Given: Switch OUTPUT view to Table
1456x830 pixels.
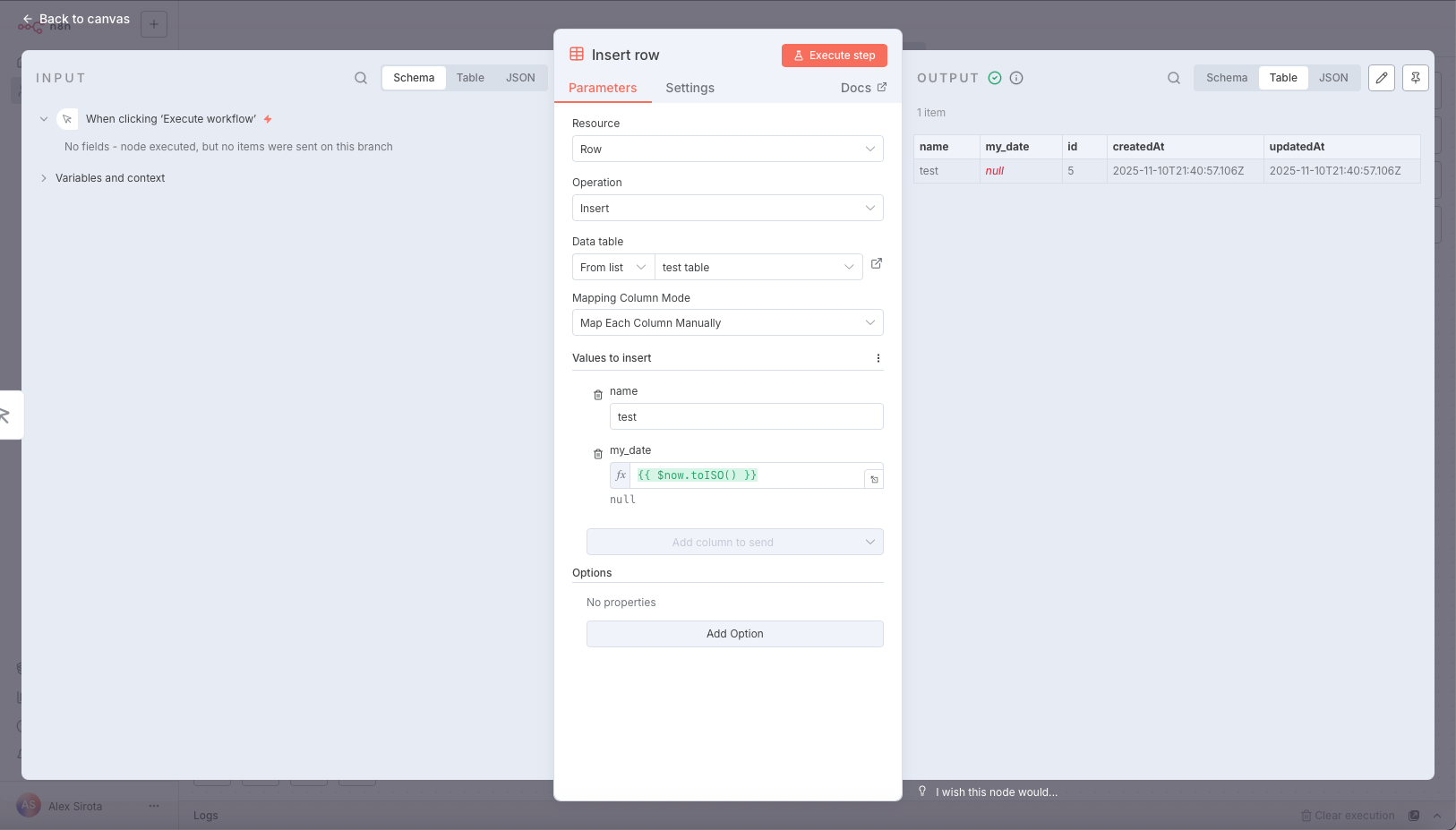Looking at the screenshot, I should [x=1283, y=78].
